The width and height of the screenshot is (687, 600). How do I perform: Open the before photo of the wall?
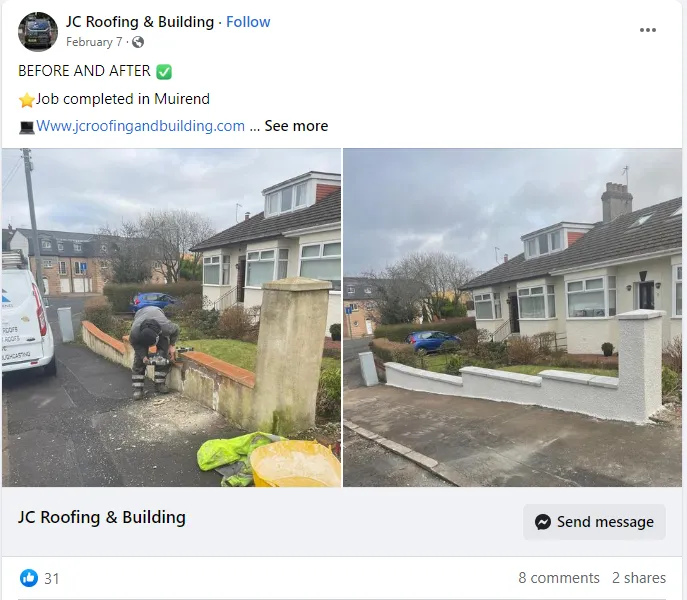coord(171,318)
